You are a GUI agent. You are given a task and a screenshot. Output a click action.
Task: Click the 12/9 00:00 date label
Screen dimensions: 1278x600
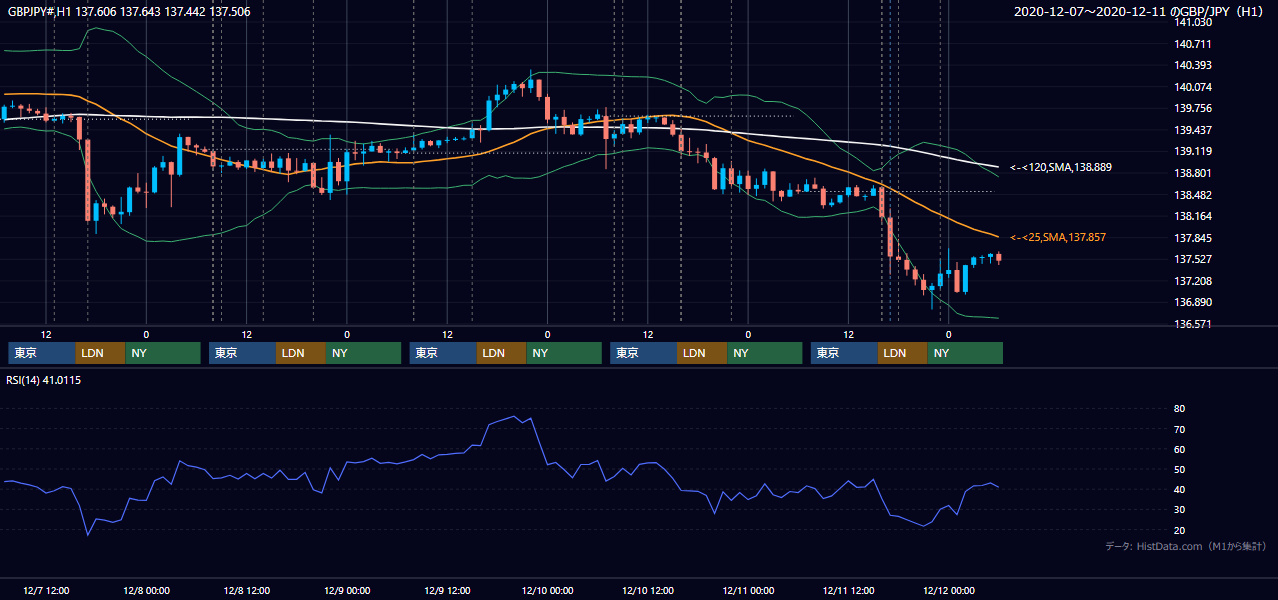pos(347,590)
